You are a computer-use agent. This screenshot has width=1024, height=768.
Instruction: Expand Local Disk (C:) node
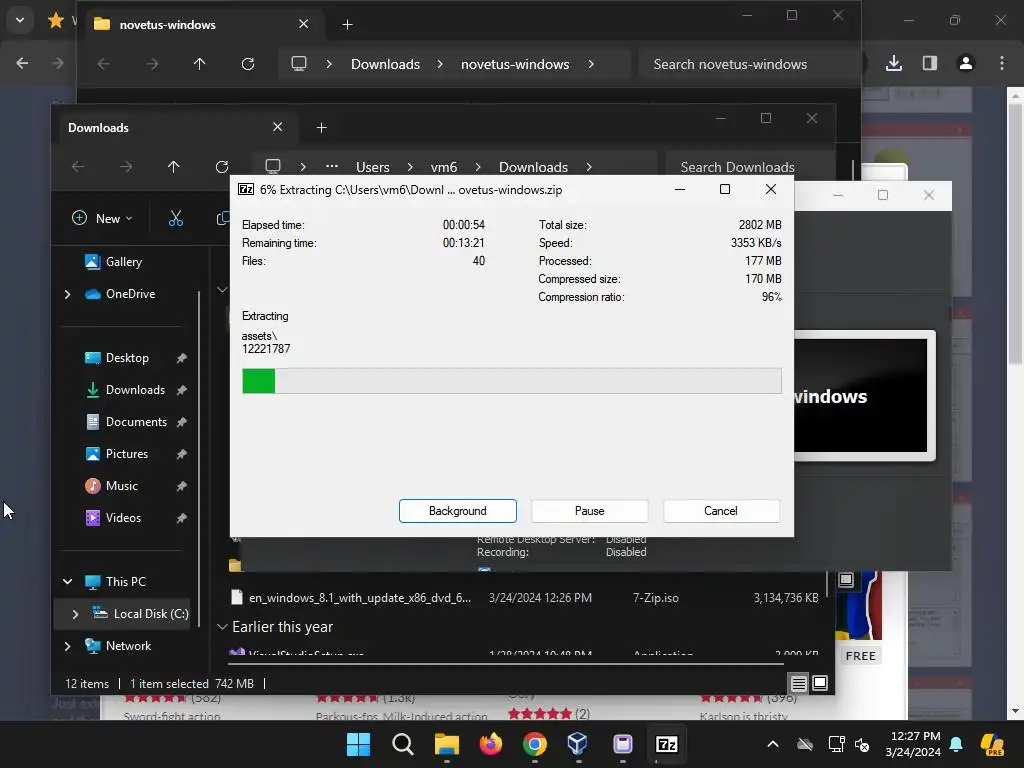75,614
